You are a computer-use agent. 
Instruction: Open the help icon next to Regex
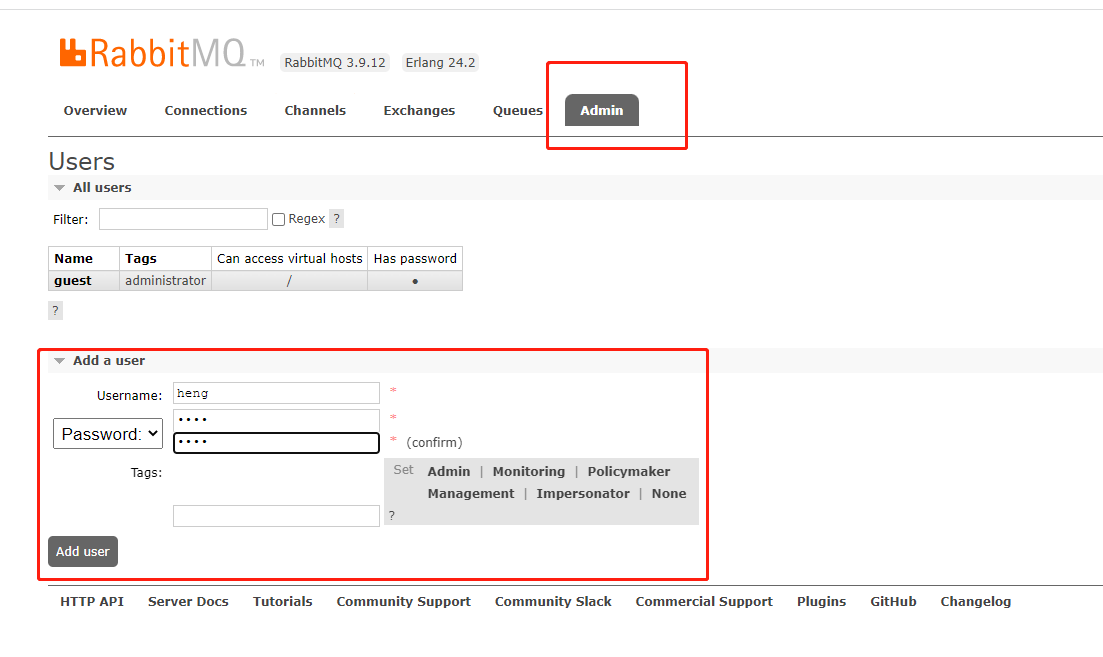point(336,219)
